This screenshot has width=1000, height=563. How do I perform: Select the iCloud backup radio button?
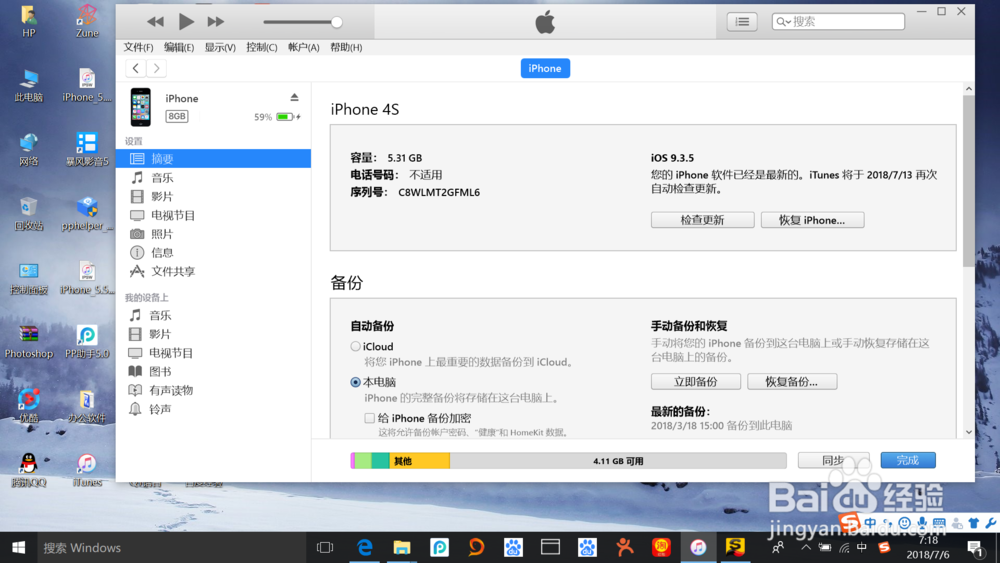click(x=355, y=346)
